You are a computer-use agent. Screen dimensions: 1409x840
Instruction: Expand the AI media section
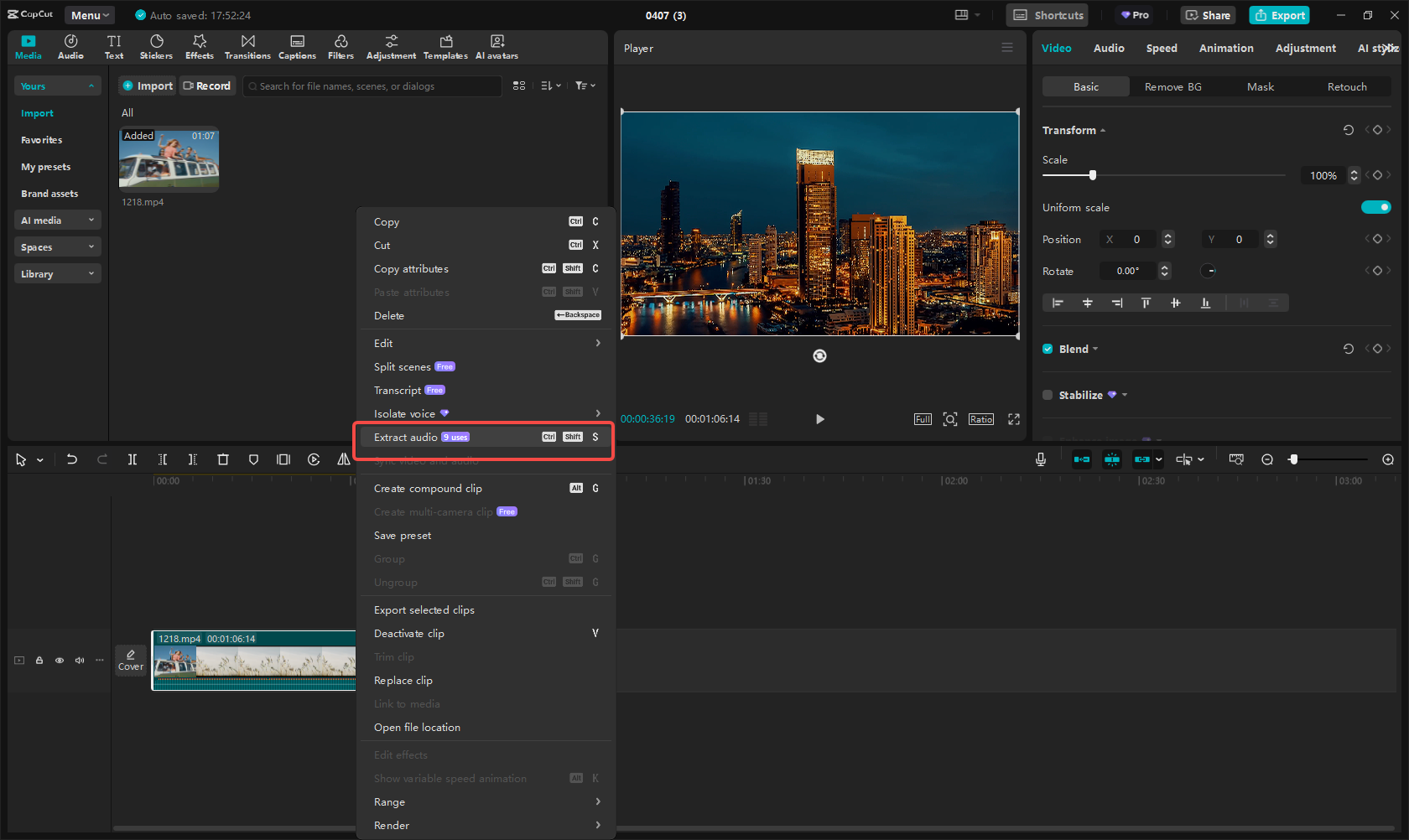pyautogui.click(x=57, y=220)
